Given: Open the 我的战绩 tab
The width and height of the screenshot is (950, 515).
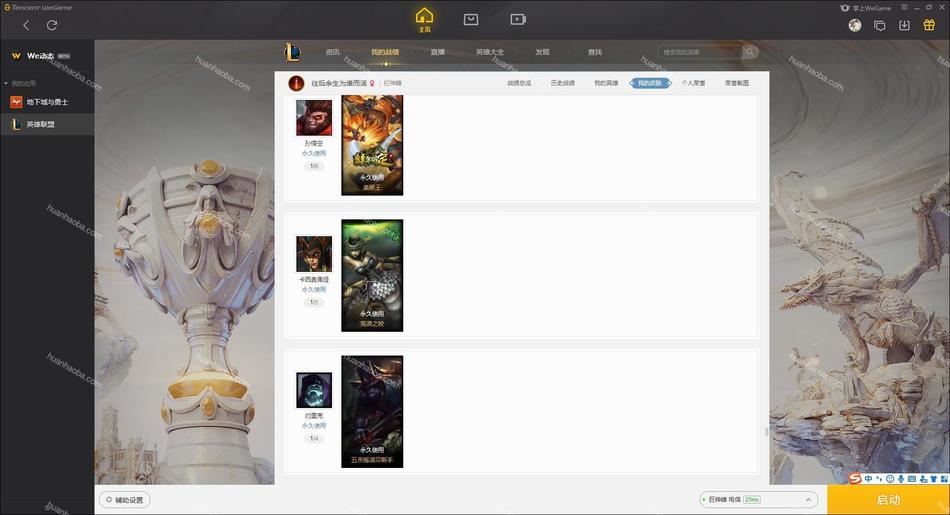Looking at the screenshot, I should tap(385, 52).
